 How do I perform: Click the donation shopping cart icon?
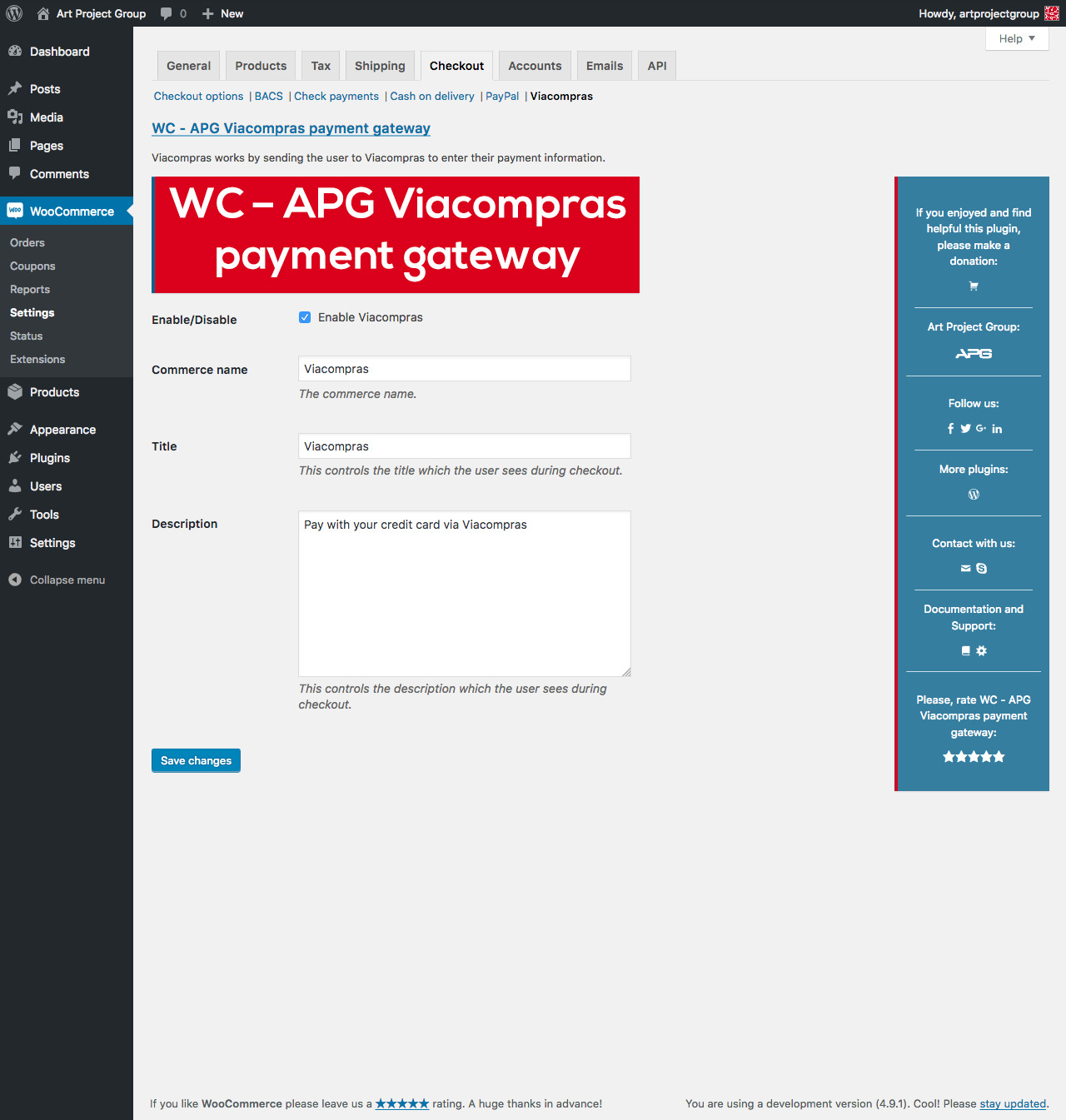coord(974,286)
